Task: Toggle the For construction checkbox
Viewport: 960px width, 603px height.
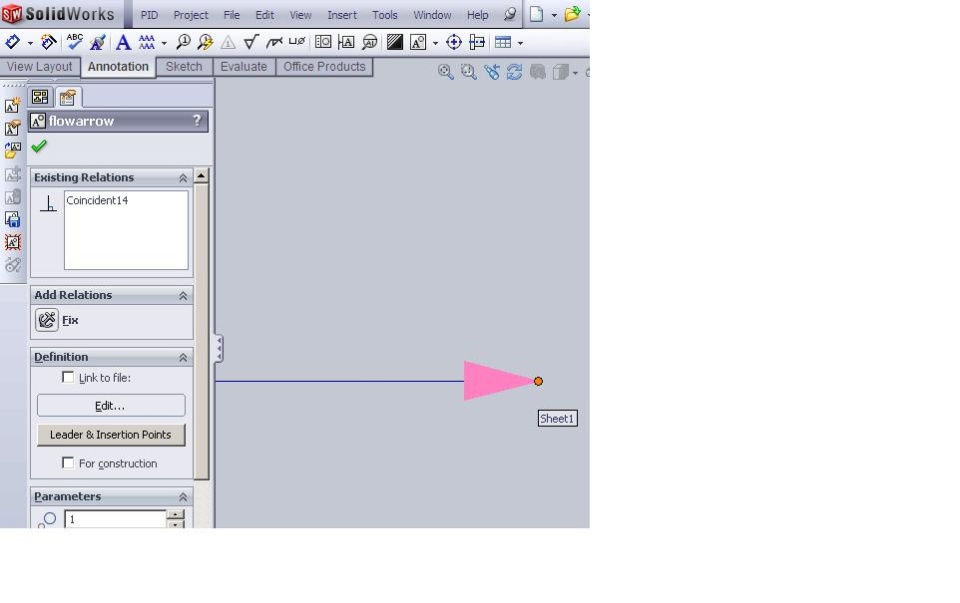Action: pos(68,463)
